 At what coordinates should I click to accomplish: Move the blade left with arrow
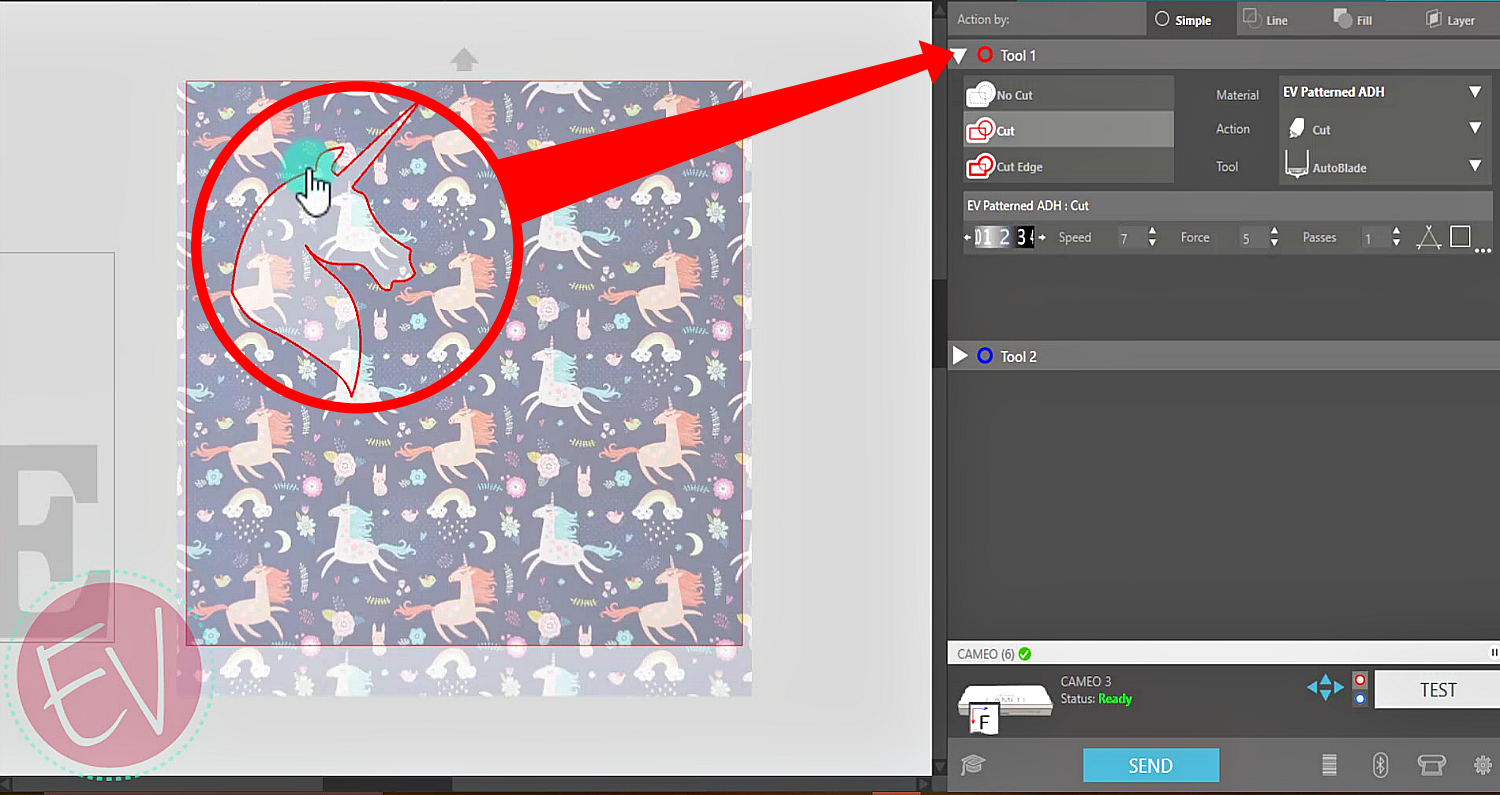pyautogui.click(x=1313, y=687)
